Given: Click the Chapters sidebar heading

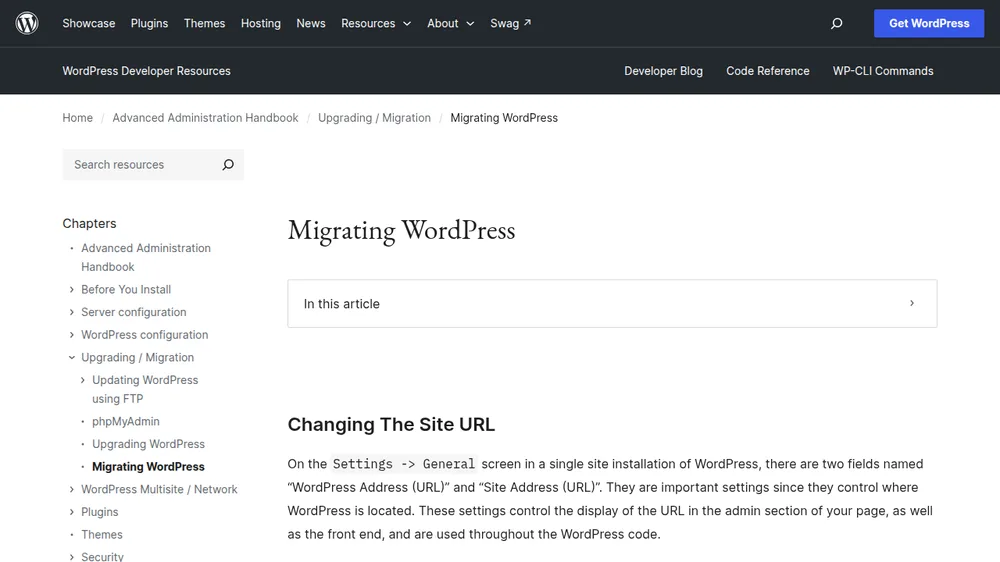Looking at the screenshot, I should pyautogui.click(x=89, y=223).
